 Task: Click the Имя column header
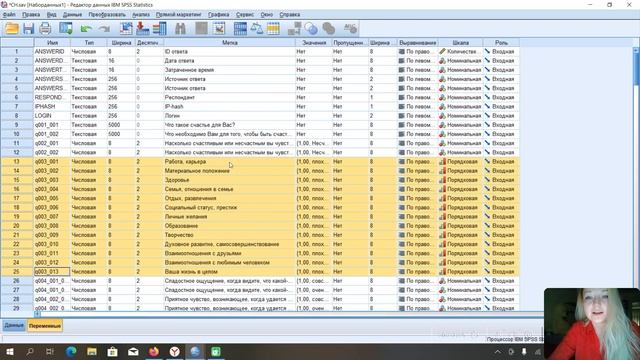click(52, 42)
